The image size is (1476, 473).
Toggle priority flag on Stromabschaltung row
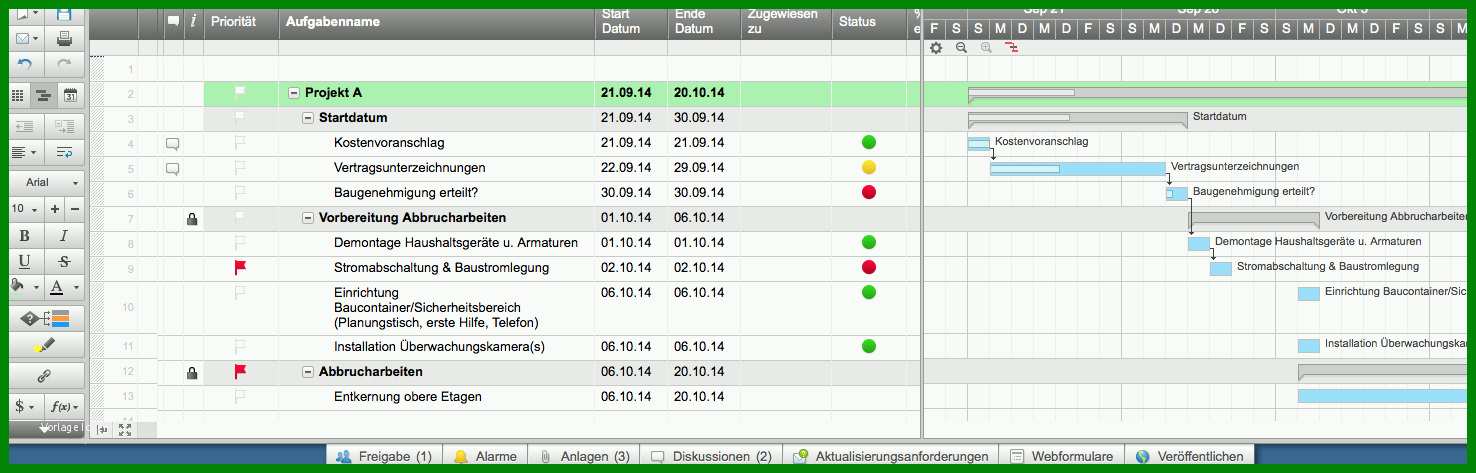[240, 267]
